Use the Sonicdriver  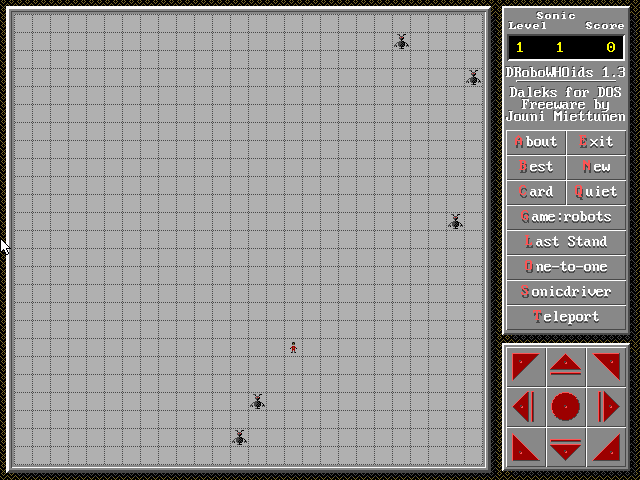pyautogui.click(x=566, y=292)
